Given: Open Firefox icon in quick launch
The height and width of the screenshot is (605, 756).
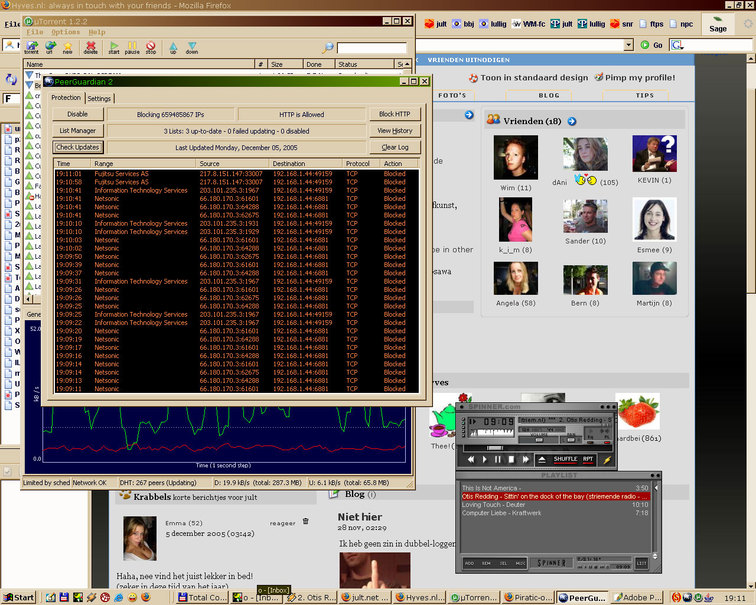Looking at the screenshot, I should click(x=146, y=597).
